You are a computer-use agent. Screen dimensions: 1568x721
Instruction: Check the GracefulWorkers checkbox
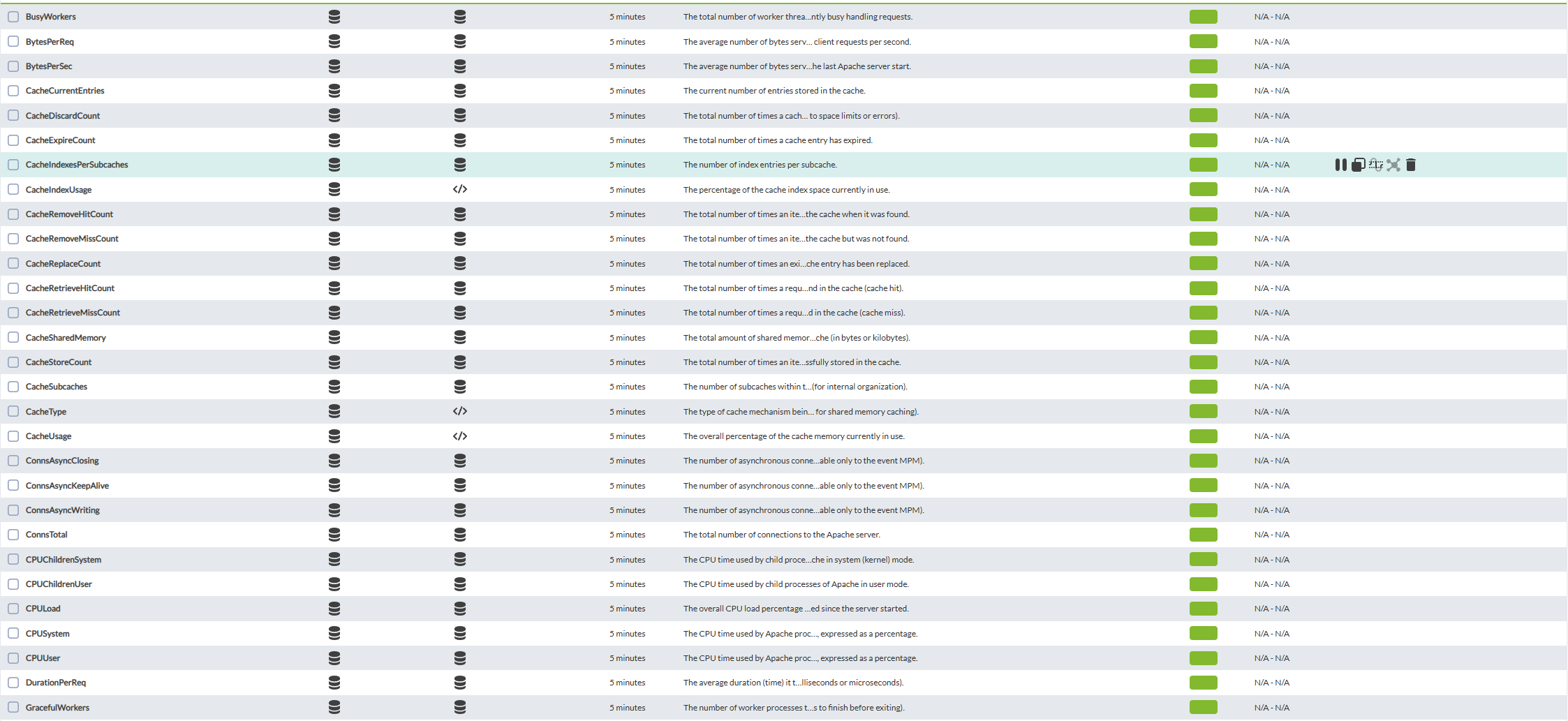(13, 707)
